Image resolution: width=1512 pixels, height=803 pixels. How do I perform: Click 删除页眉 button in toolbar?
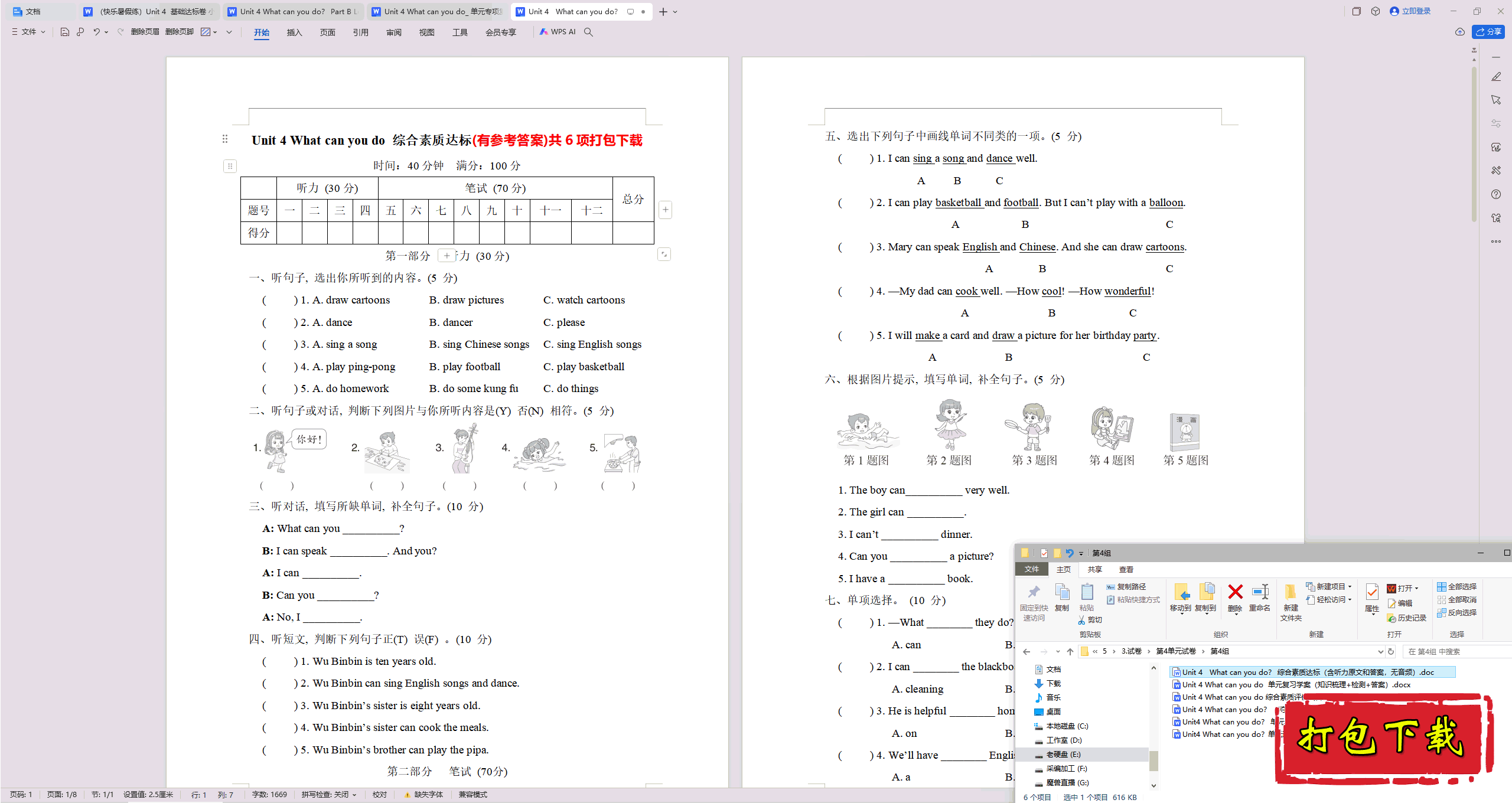(x=145, y=32)
